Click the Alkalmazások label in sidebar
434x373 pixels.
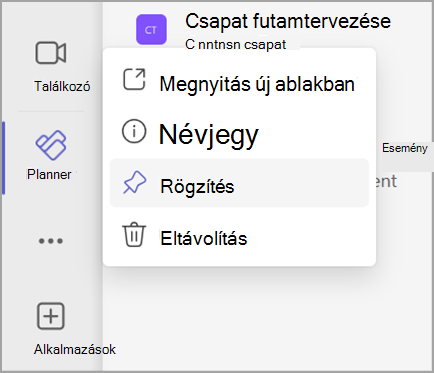(75, 349)
